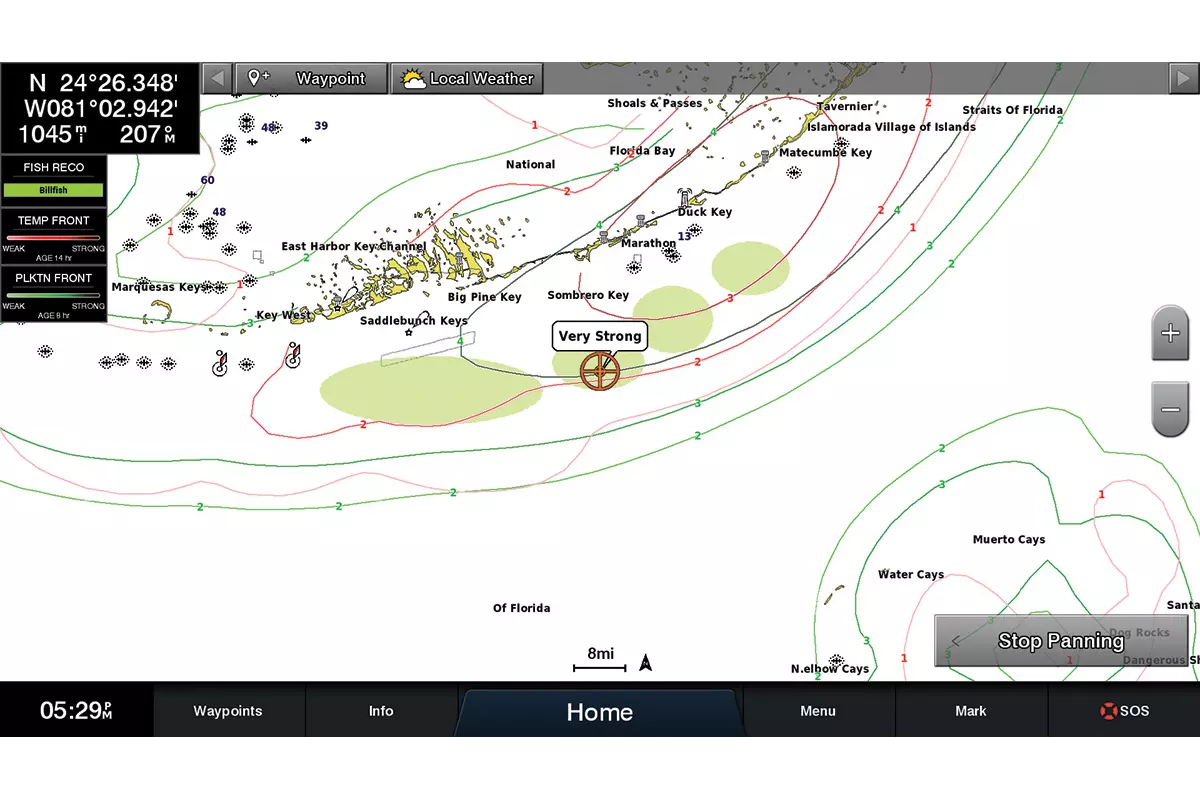This screenshot has height=800, width=1200.
Task: Open the Menu item in bottom bar
Action: click(818, 711)
